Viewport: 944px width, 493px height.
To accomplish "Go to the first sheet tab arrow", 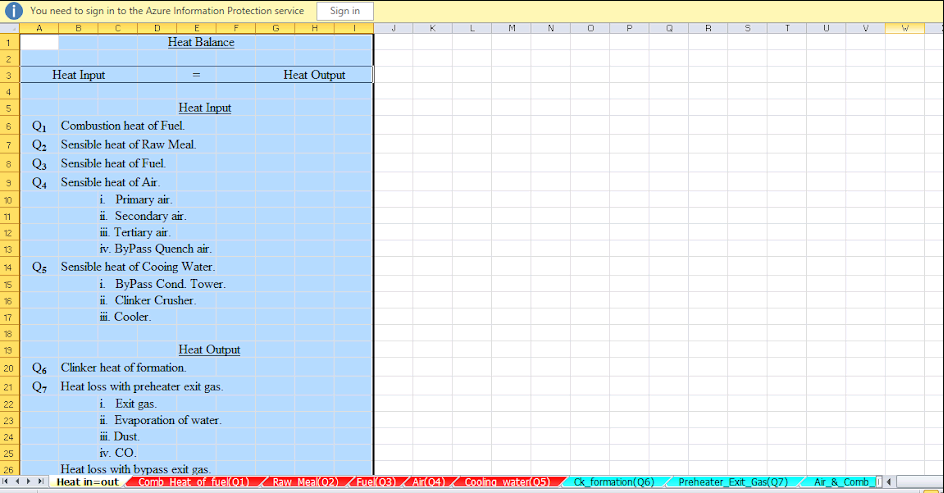I will pos(7,482).
